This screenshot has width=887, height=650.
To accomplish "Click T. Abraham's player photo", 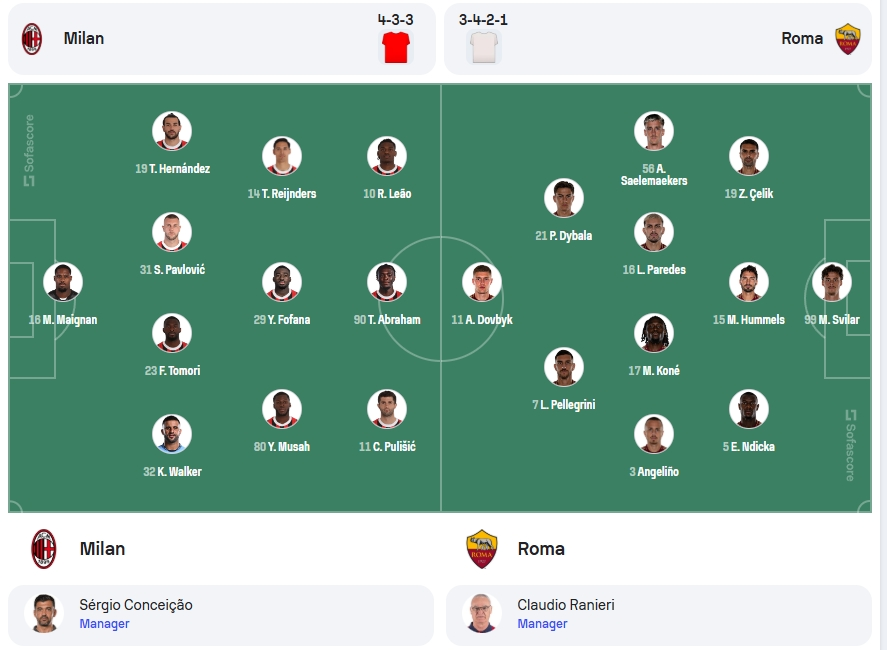I will click(x=387, y=282).
